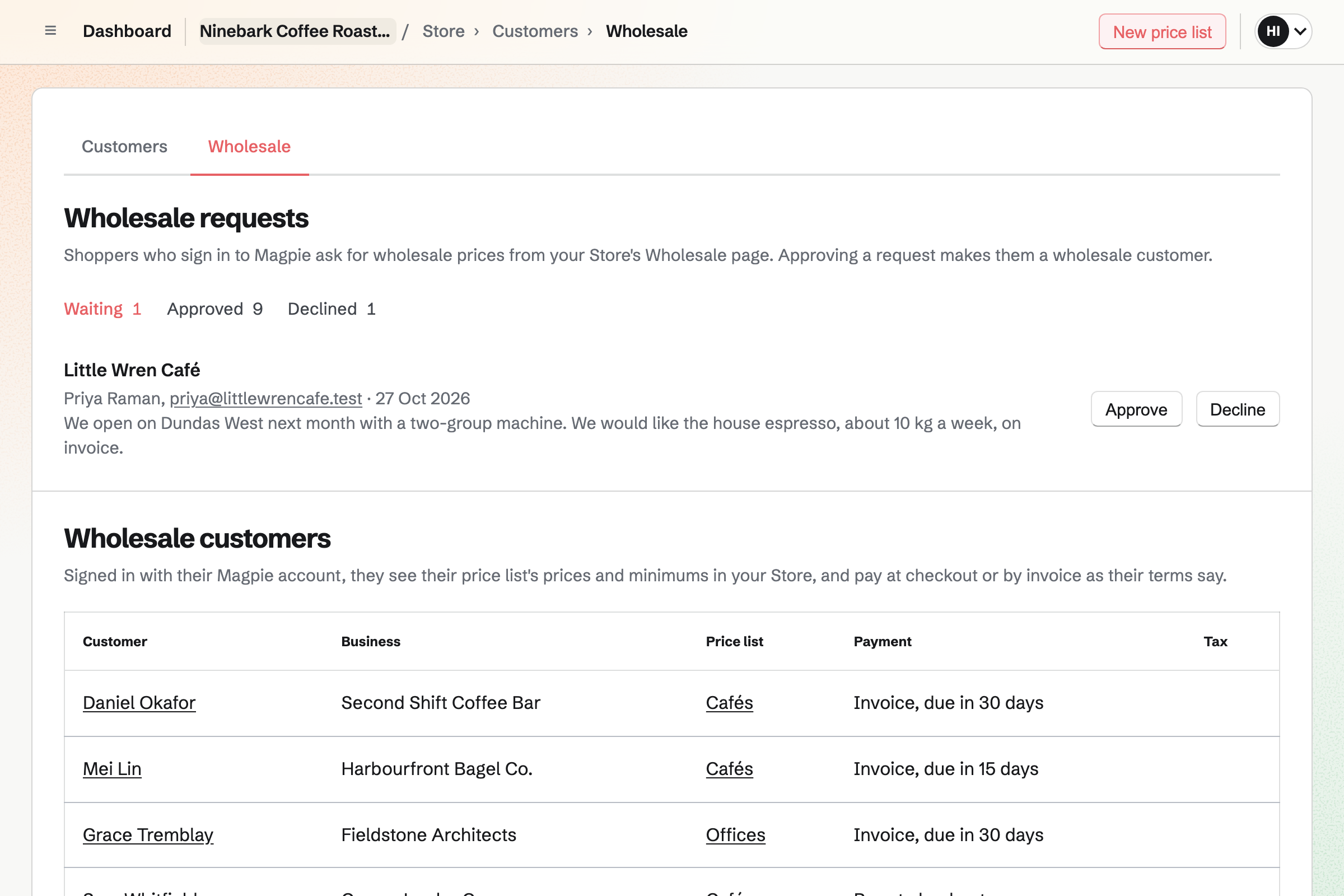Click the Little Wren Café heading

132,370
